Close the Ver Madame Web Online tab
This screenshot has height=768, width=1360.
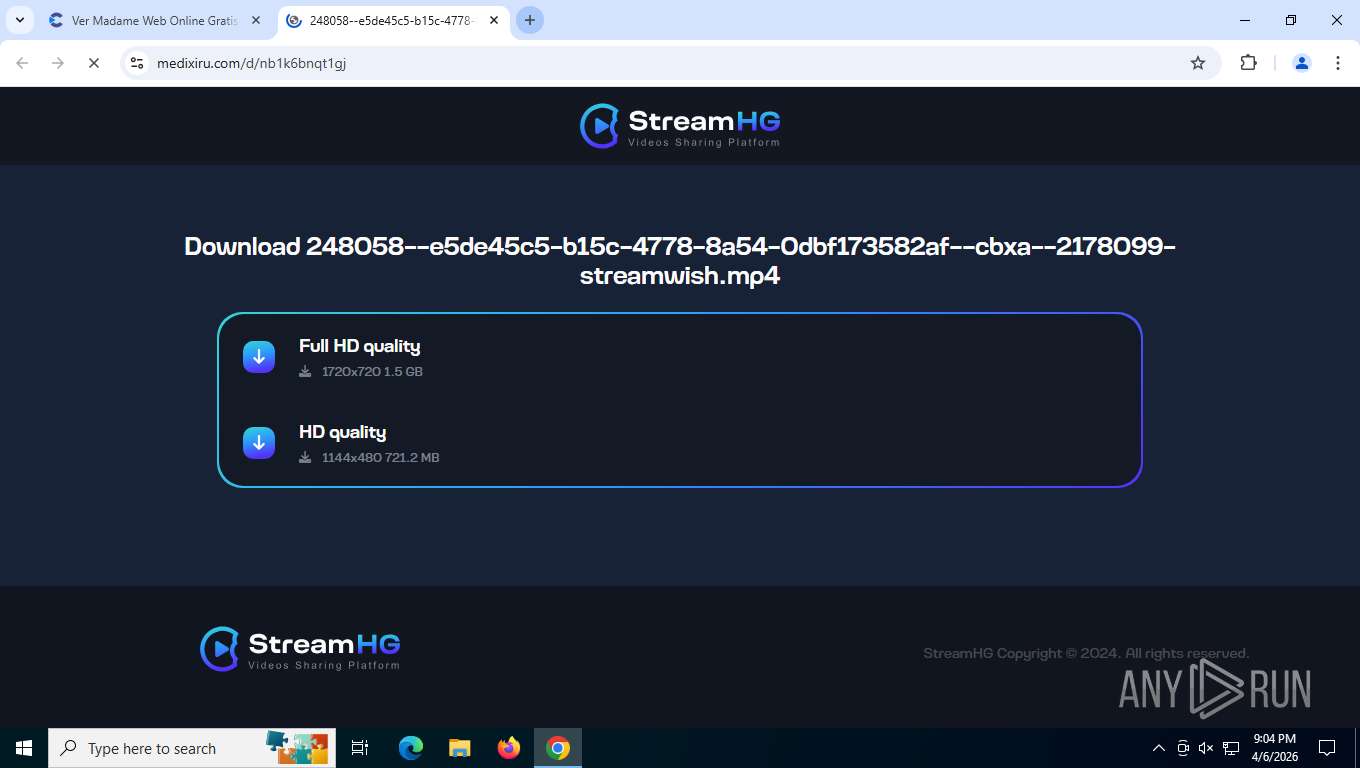click(x=256, y=20)
